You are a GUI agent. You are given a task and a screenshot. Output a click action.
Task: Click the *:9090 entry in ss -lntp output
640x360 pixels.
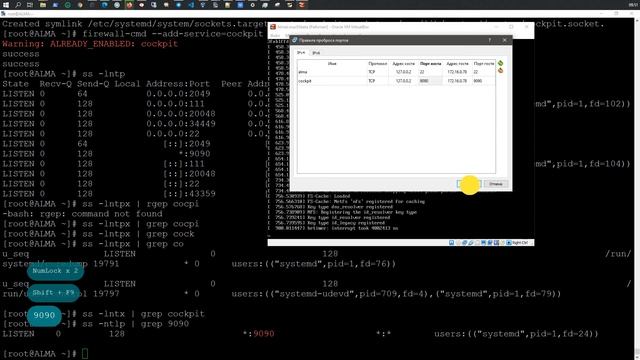click(x=194, y=154)
